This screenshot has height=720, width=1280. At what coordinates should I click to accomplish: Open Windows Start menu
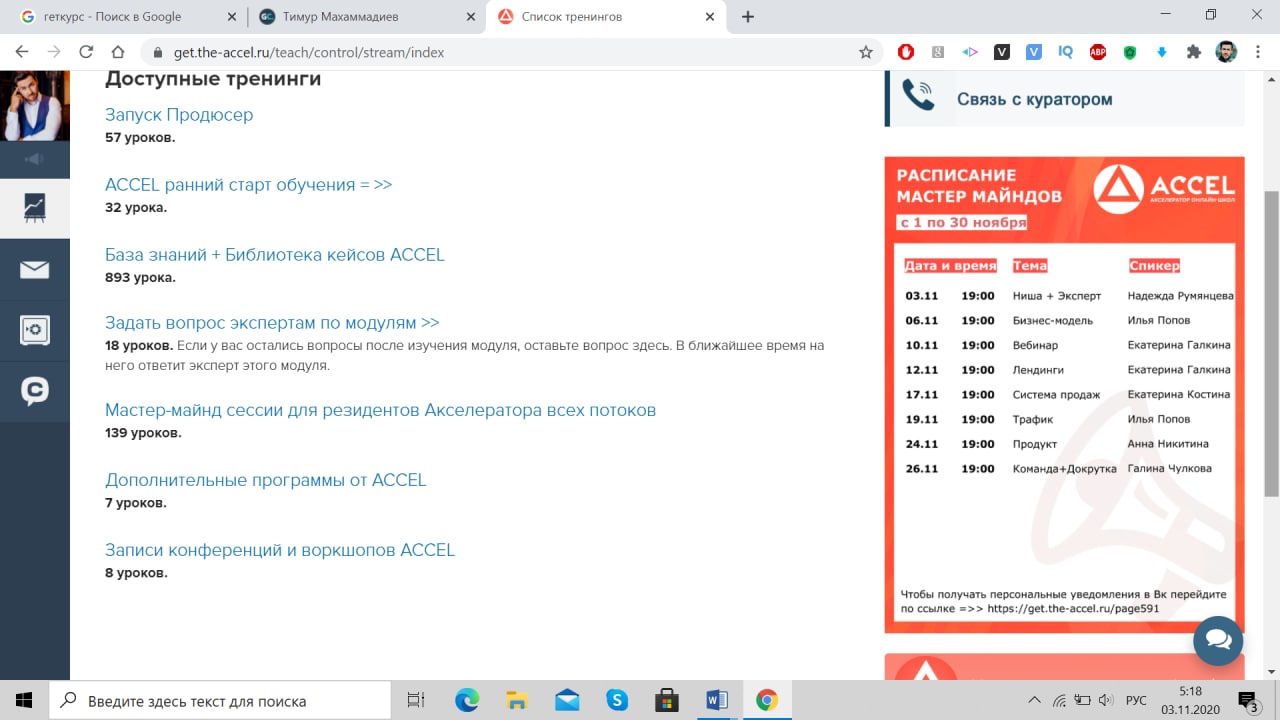coord(24,700)
